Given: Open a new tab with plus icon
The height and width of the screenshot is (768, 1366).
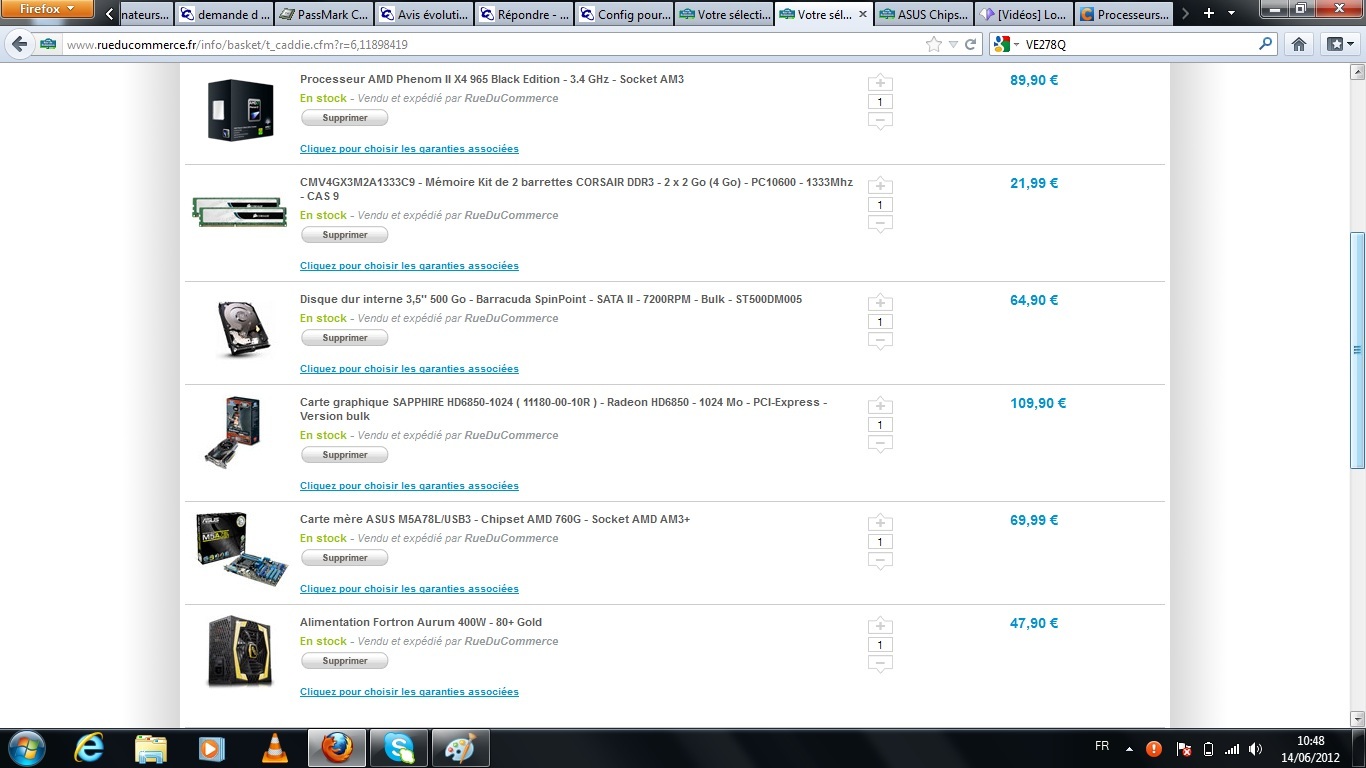Looking at the screenshot, I should 1209,14.
